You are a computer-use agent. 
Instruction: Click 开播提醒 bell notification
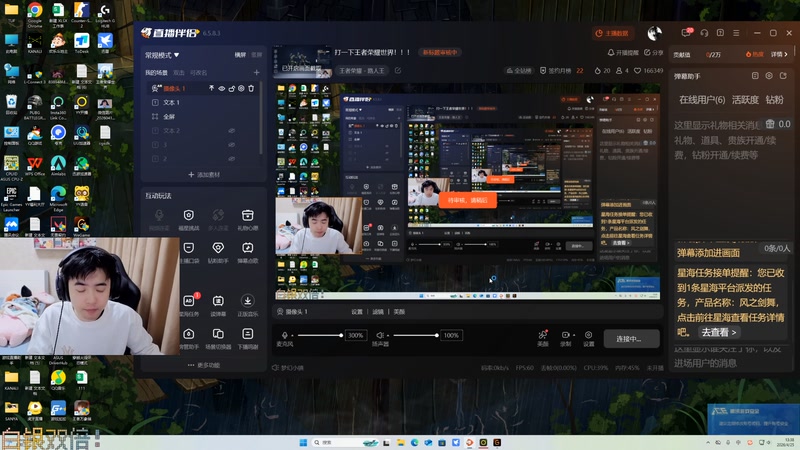tap(622, 53)
